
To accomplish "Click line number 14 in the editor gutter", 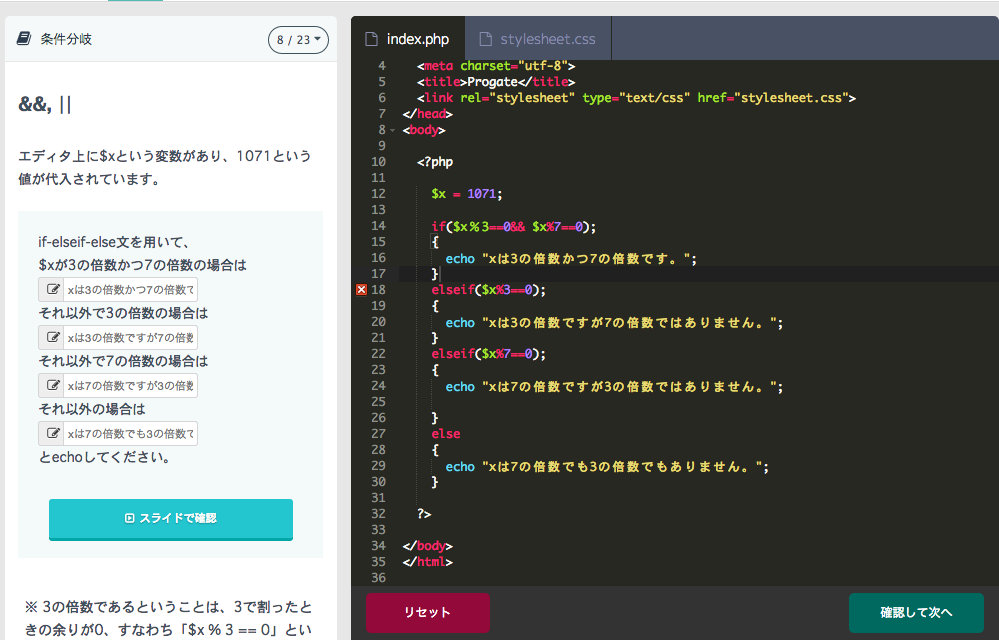I will tap(378, 226).
